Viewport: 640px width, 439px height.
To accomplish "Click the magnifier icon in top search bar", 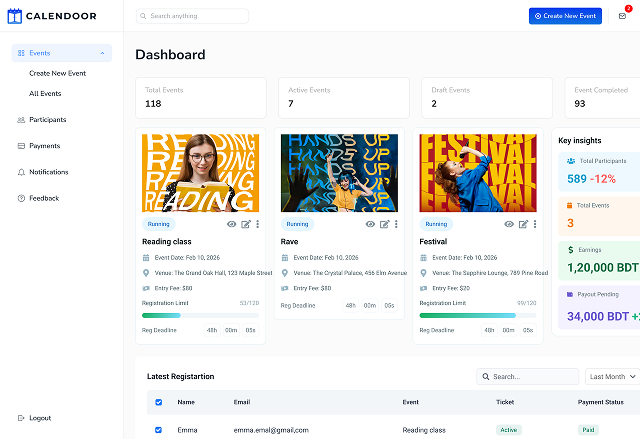I will (x=143, y=16).
